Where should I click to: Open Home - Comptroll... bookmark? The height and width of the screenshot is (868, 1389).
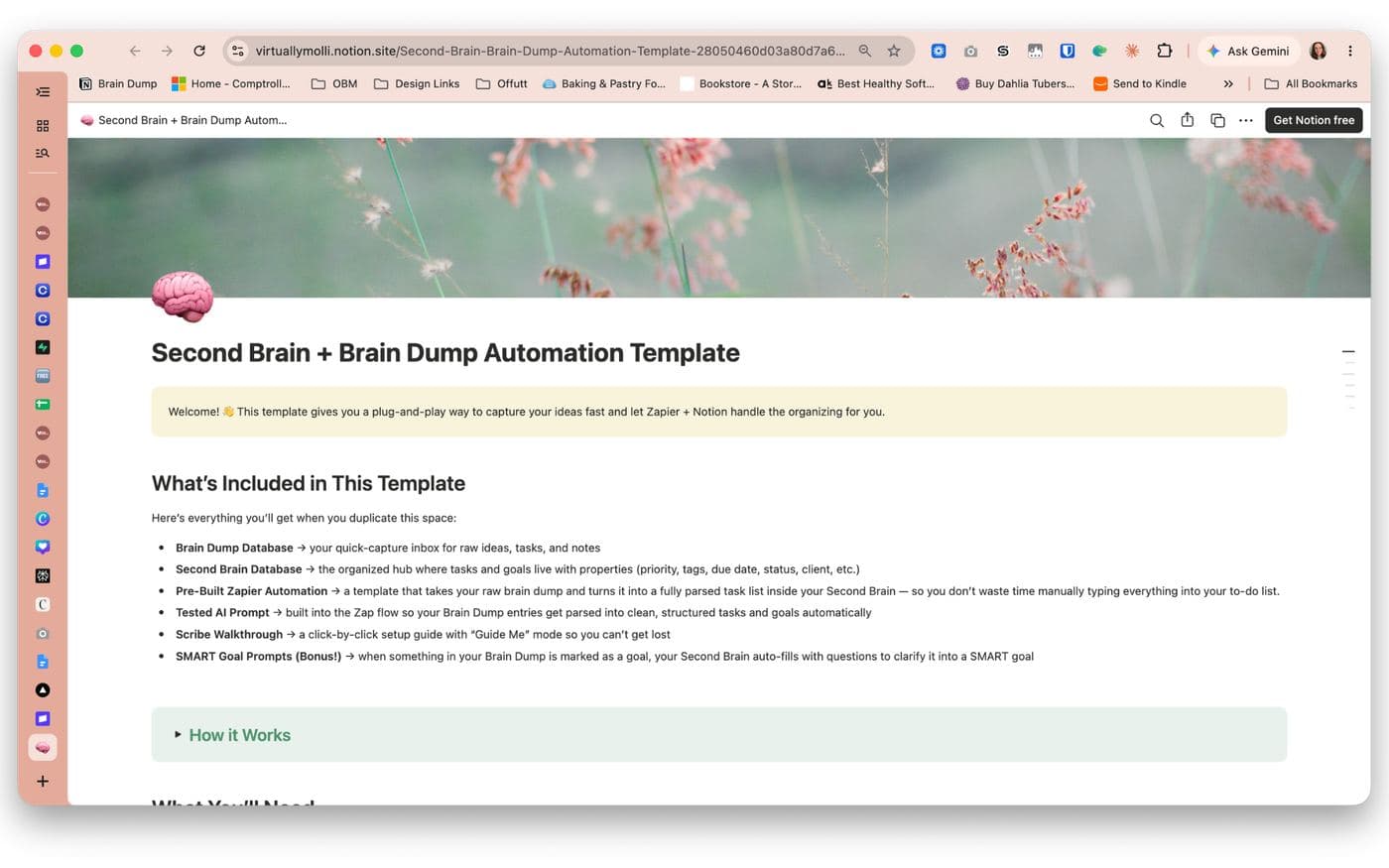tap(231, 83)
